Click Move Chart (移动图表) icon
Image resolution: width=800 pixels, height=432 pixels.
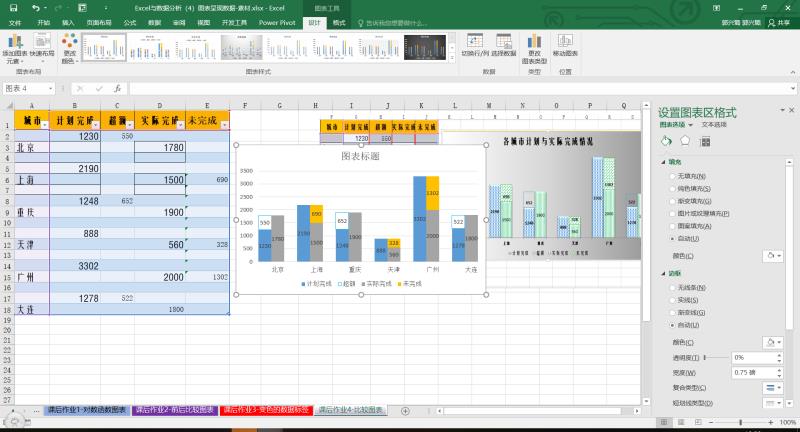[x=565, y=45]
